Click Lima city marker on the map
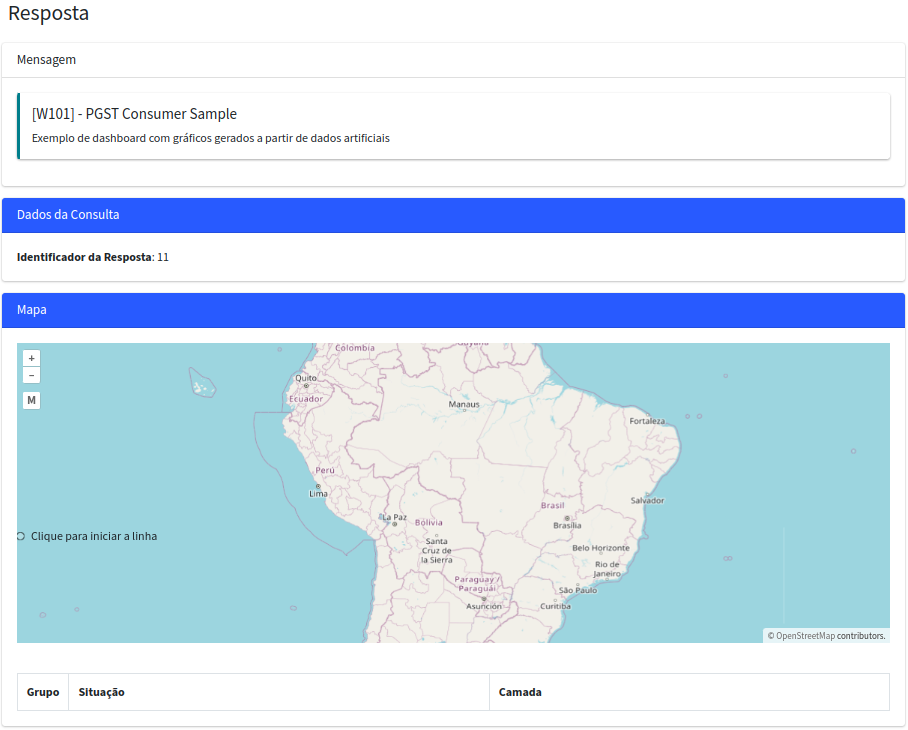Viewport: 908px width, 730px height. pyautogui.click(x=318, y=486)
